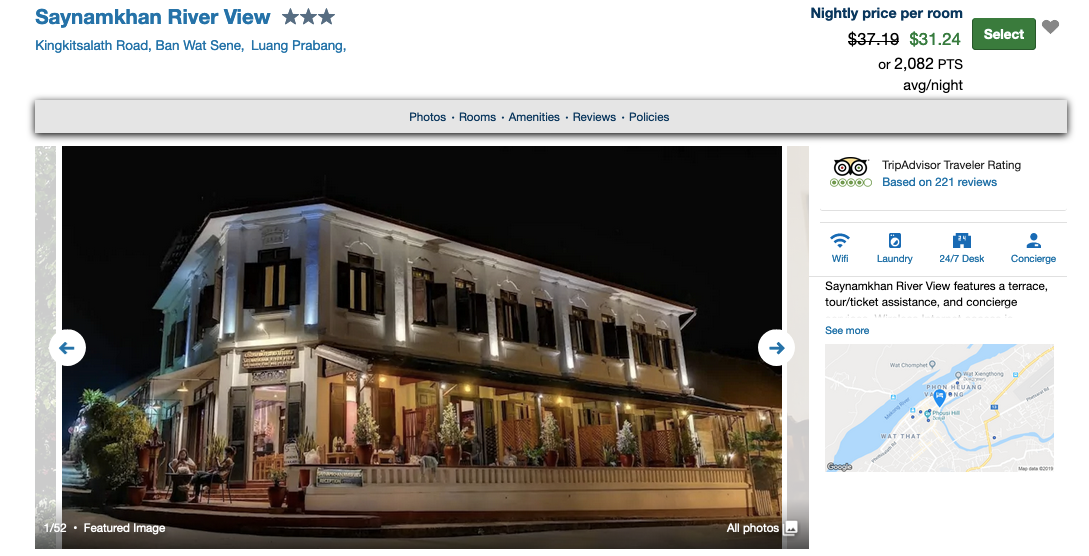
Task: View the Policies section
Action: [x=649, y=117]
